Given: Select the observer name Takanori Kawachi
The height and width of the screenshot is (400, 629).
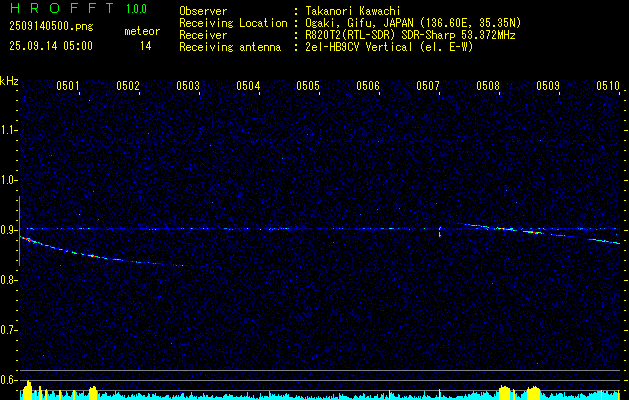Looking at the screenshot, I should [355, 11].
